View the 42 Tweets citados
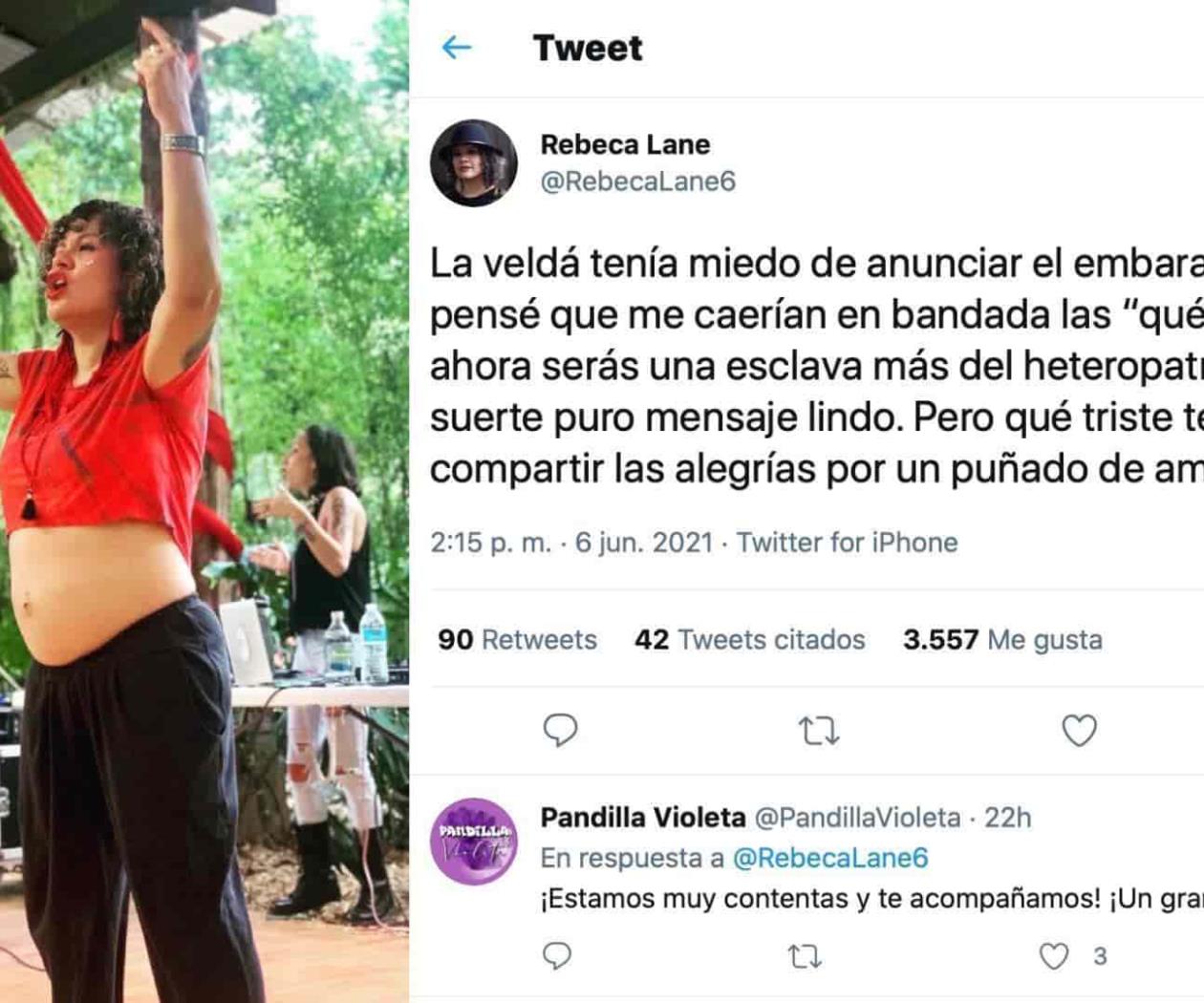The width and height of the screenshot is (1204, 1003). click(750, 639)
